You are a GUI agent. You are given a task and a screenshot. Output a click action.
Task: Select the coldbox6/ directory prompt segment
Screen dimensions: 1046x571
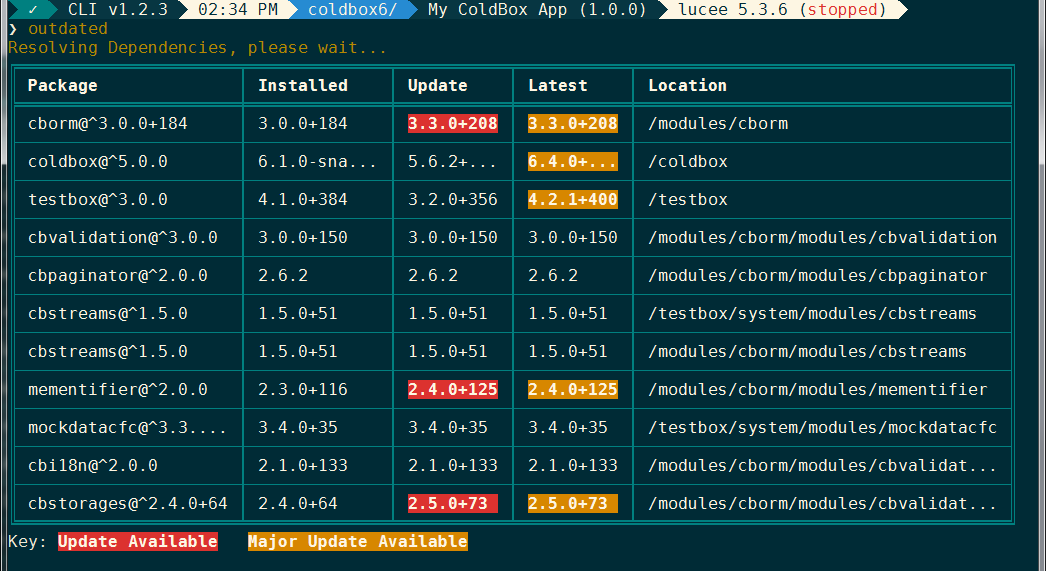click(x=352, y=10)
